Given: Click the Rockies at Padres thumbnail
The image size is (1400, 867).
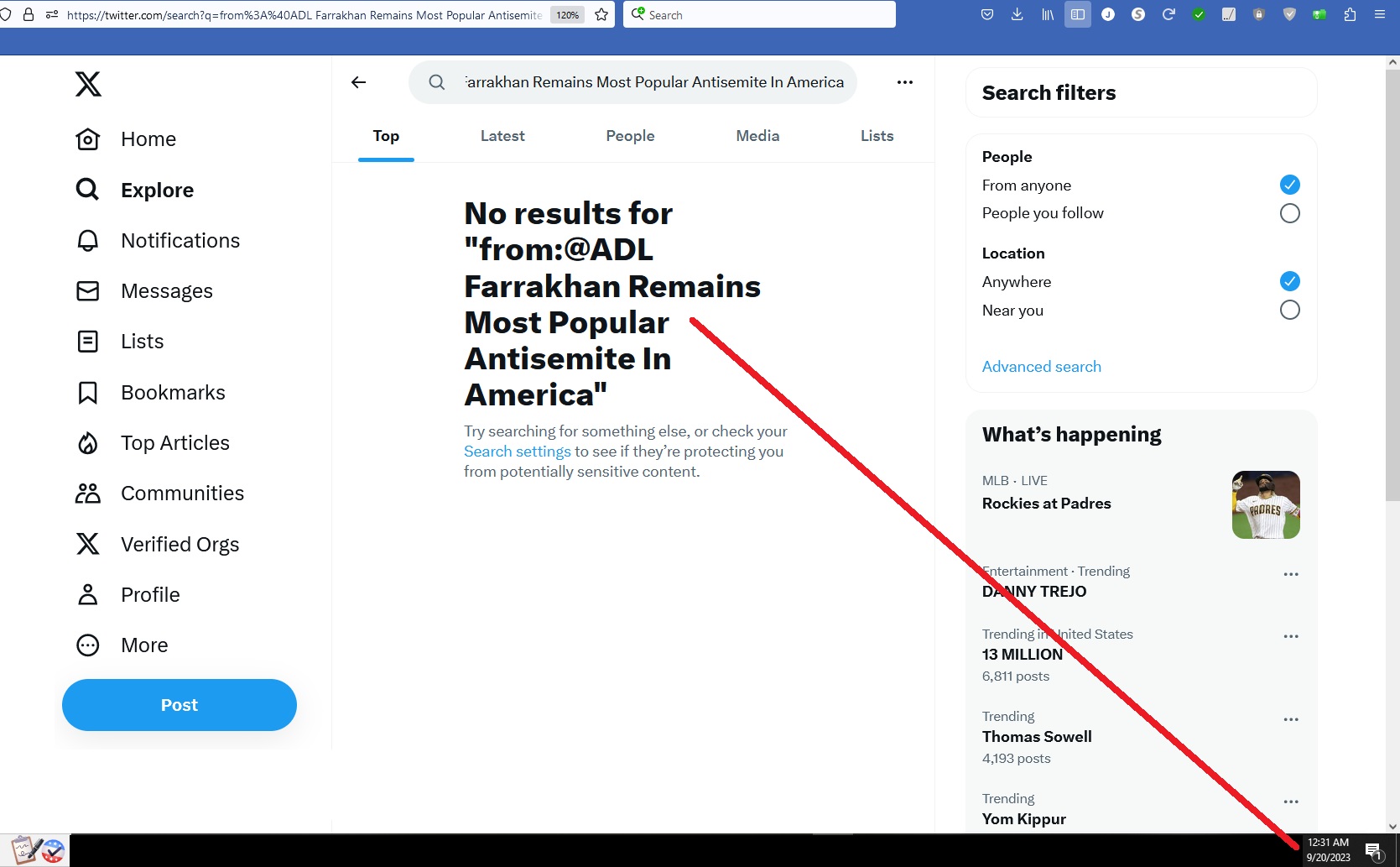Looking at the screenshot, I should pos(1265,504).
